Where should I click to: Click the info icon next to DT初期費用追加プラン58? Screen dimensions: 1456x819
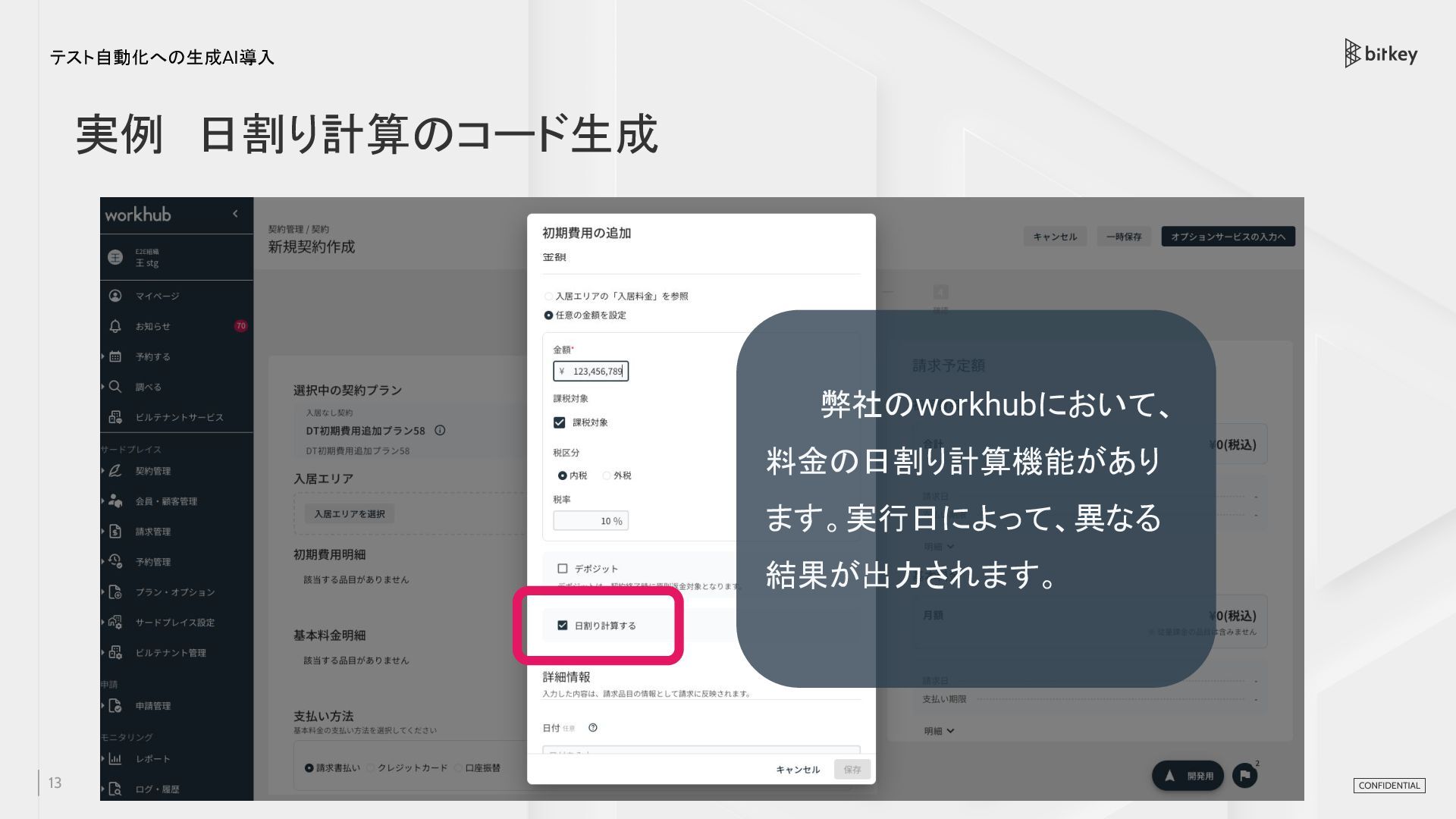pos(440,431)
